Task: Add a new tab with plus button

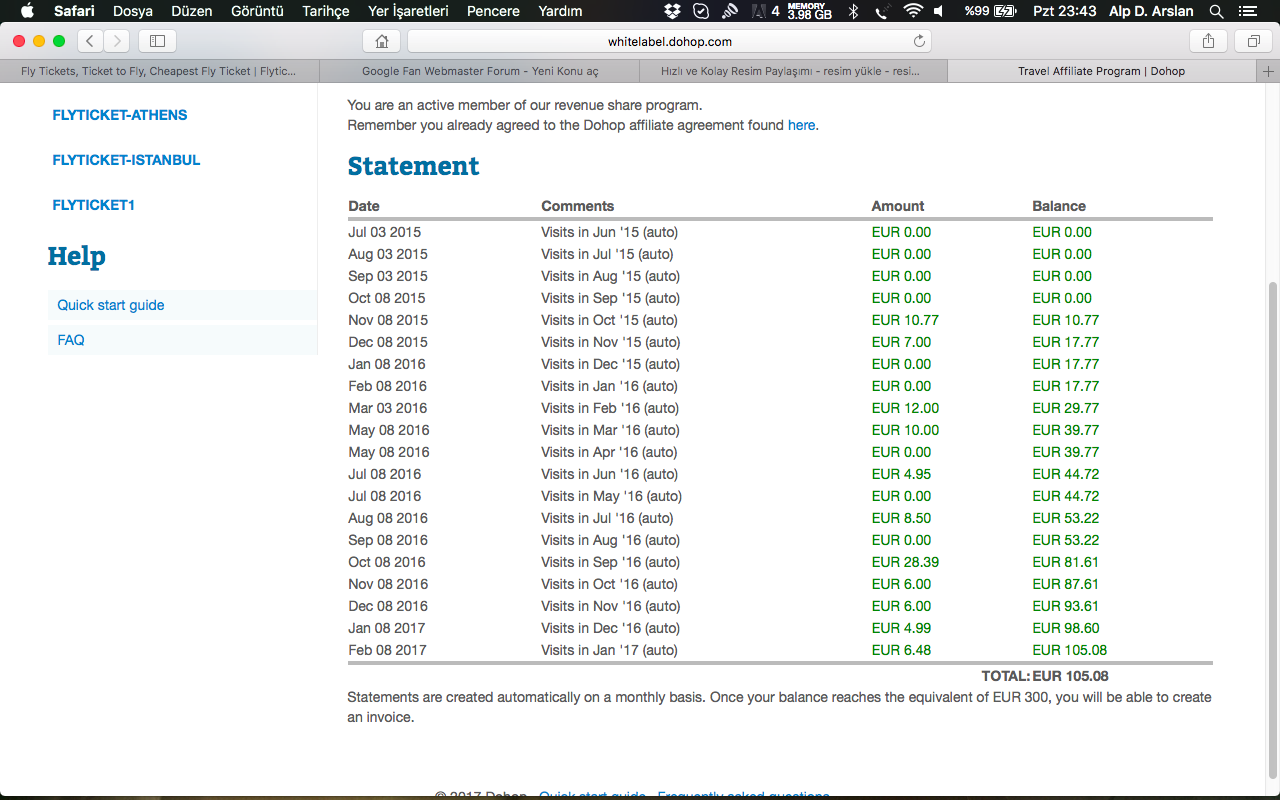Action: [x=1269, y=72]
